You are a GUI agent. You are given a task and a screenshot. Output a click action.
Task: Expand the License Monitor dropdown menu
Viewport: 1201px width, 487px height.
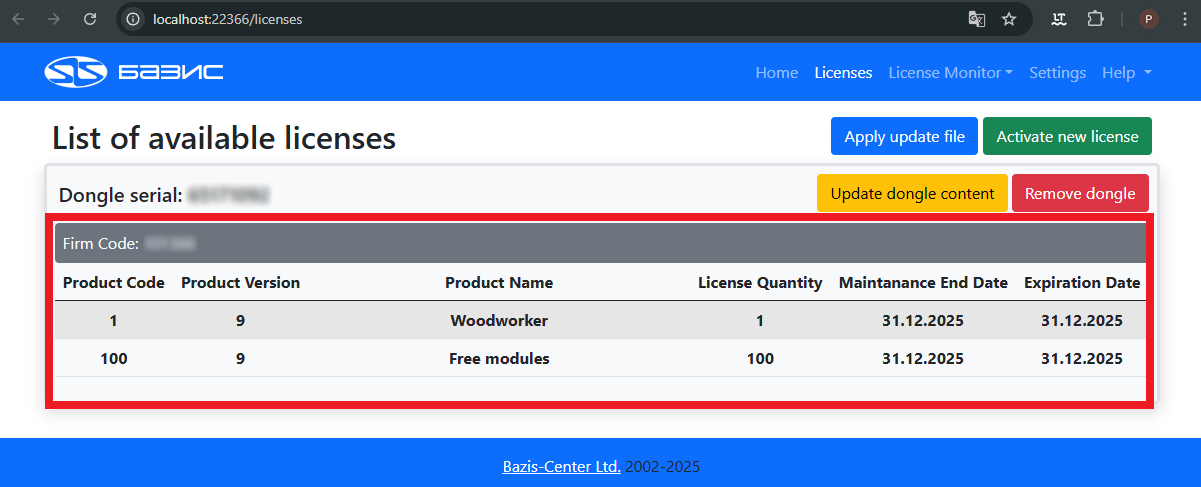pos(950,73)
